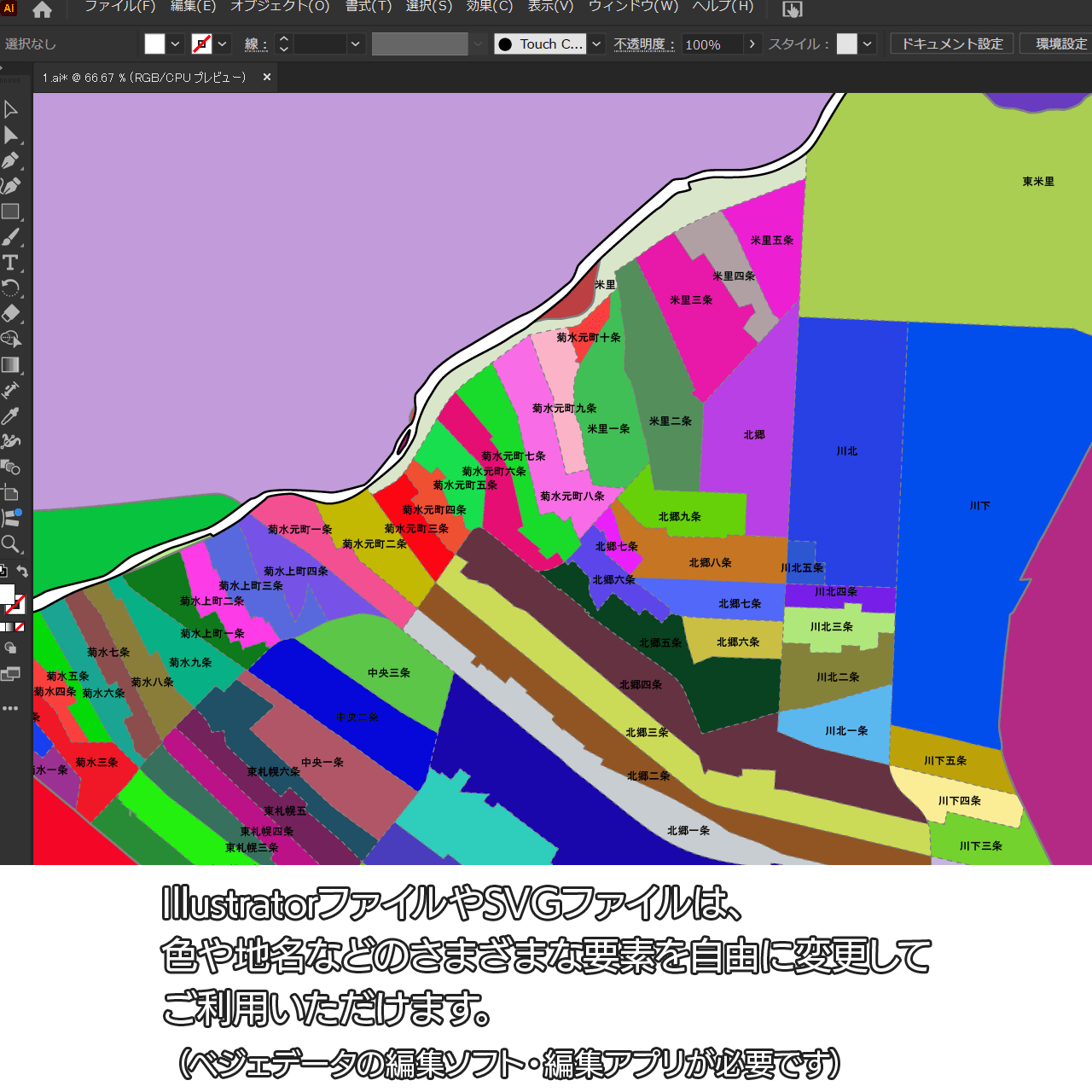The image size is (1092, 1092).
Task: Open the ウィンドウ(W) menu
Action: point(633,7)
